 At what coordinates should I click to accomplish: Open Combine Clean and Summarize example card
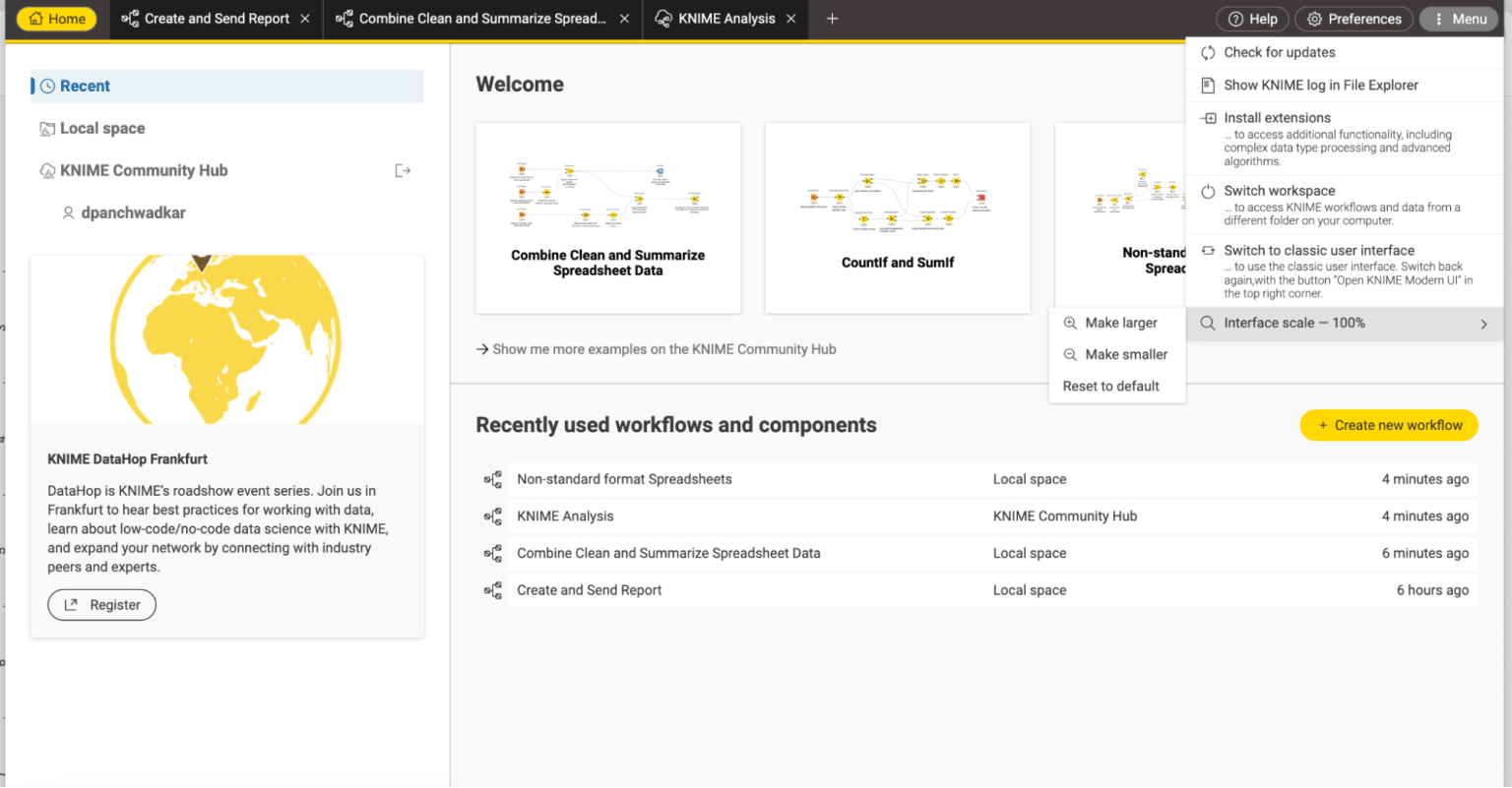(607, 218)
